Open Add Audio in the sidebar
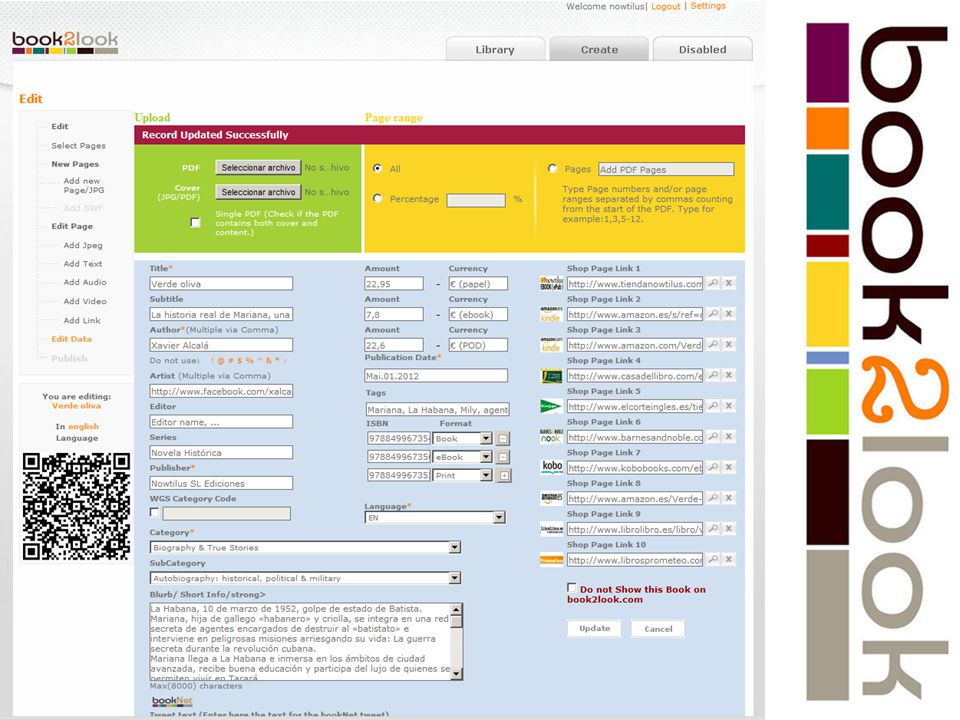Image resolution: width=960 pixels, height=720 pixels. point(84,282)
